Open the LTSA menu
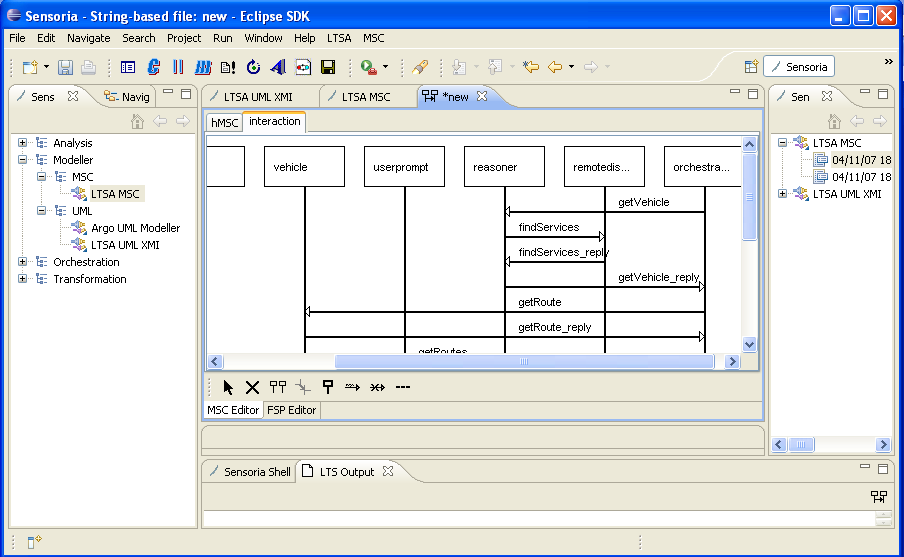Viewport: 904px width, 557px height. coord(339,38)
